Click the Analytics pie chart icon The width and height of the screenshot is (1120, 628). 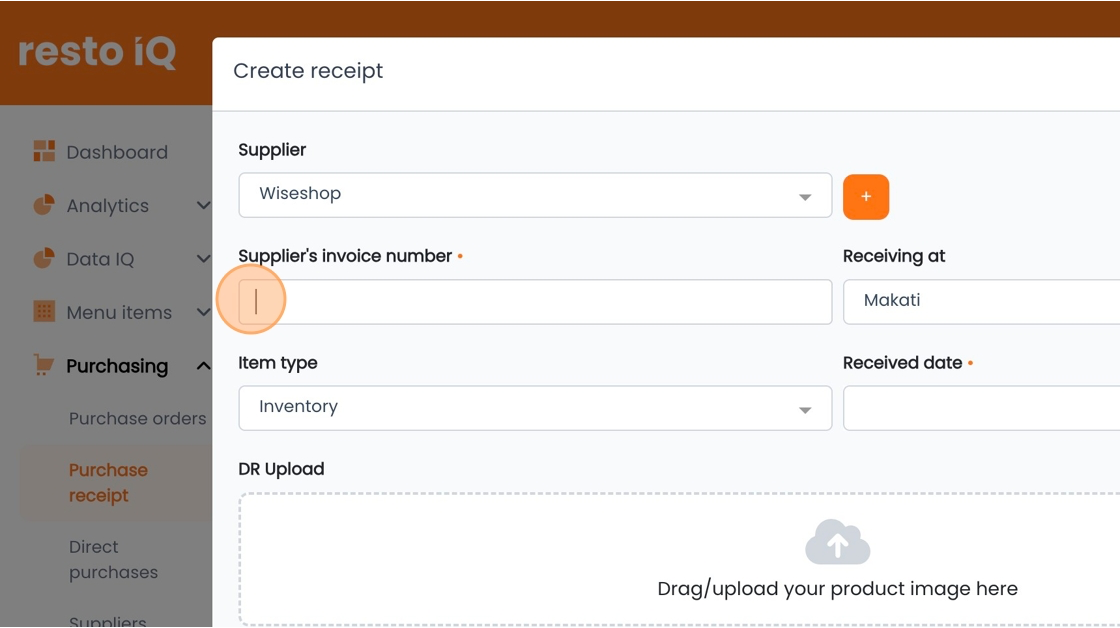[x=44, y=205]
